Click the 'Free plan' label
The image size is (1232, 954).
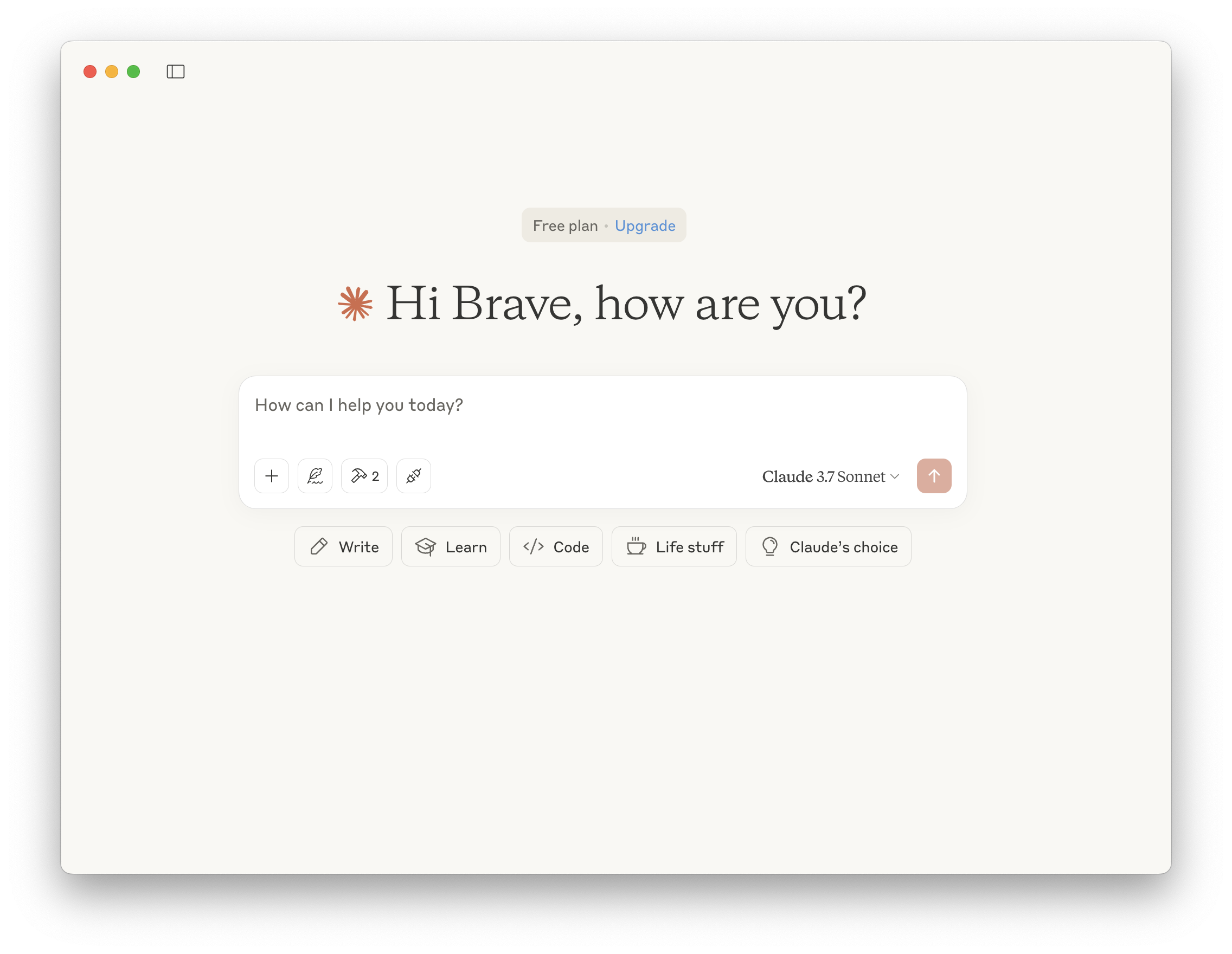(x=565, y=225)
